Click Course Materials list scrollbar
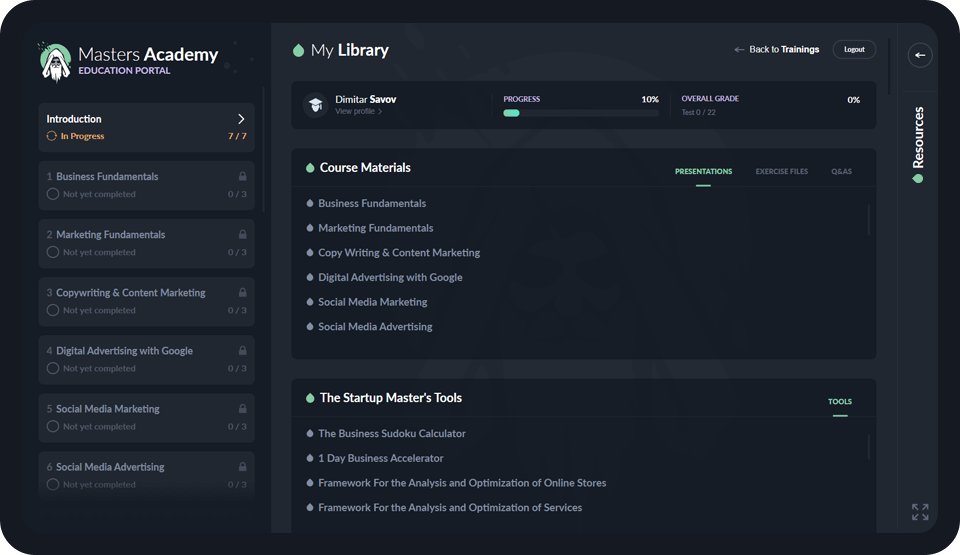Viewport: 960px width, 555px height. click(869, 220)
